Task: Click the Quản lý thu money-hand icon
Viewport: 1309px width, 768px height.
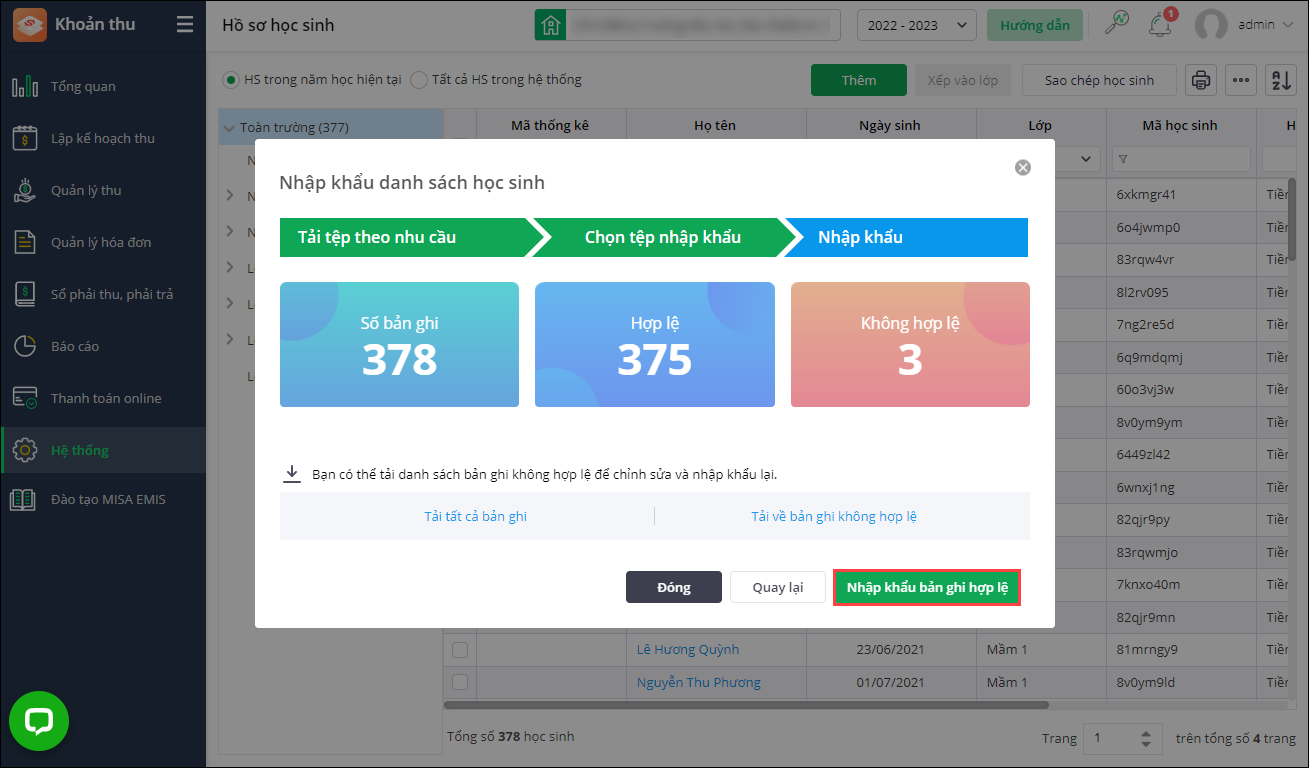Action: tap(25, 190)
